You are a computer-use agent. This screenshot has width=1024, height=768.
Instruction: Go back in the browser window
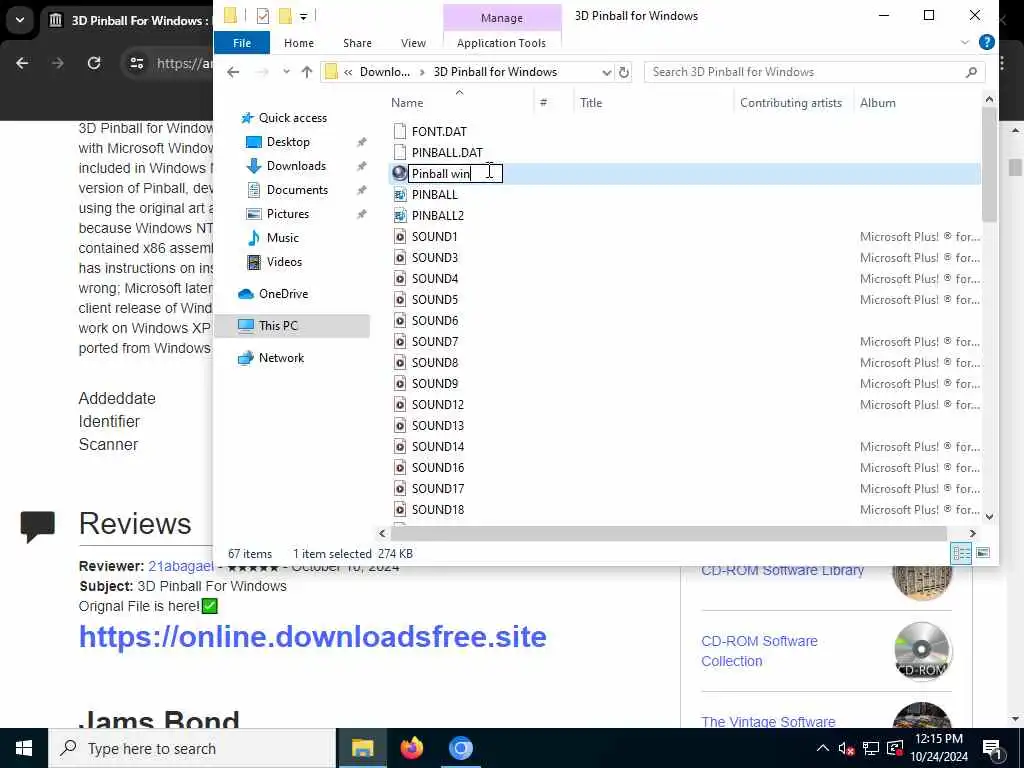[x=22, y=63]
